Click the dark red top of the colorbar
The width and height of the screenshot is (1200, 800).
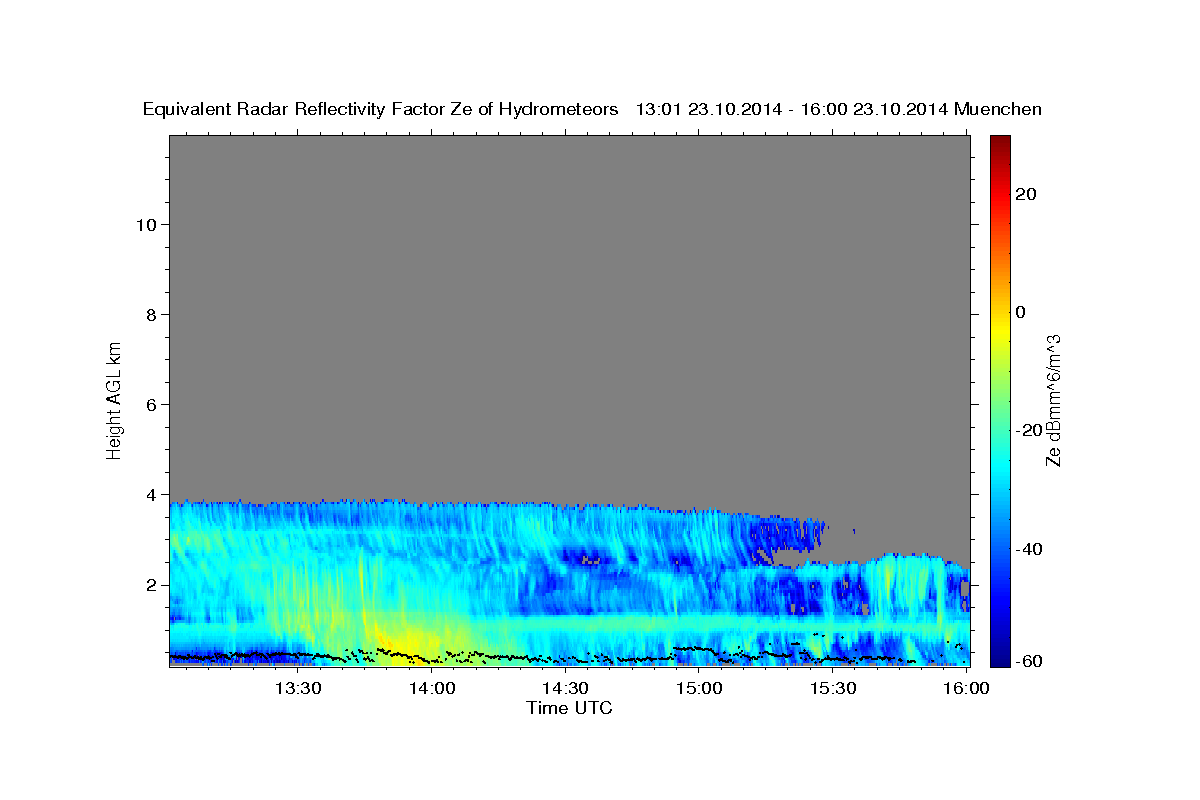[1000, 142]
